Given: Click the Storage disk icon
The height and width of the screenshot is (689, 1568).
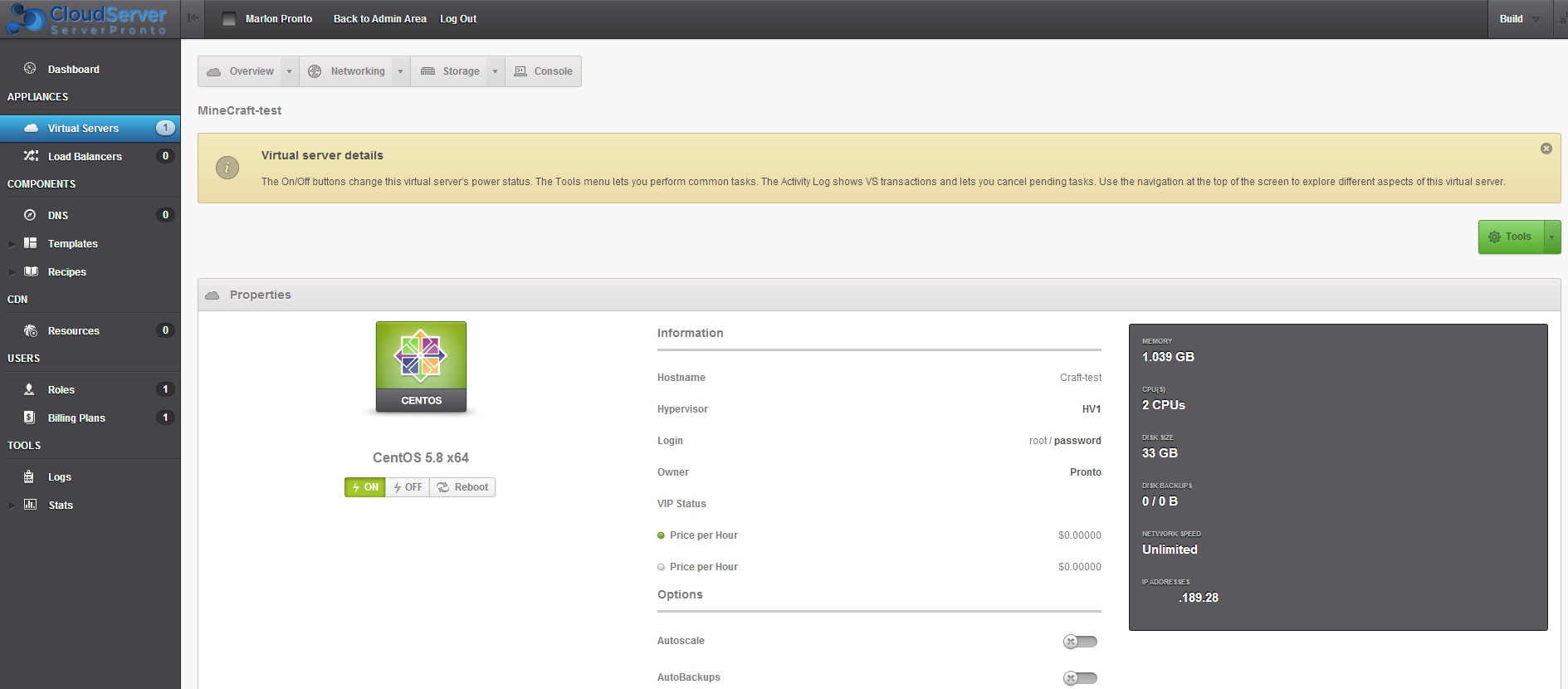Looking at the screenshot, I should pos(427,71).
